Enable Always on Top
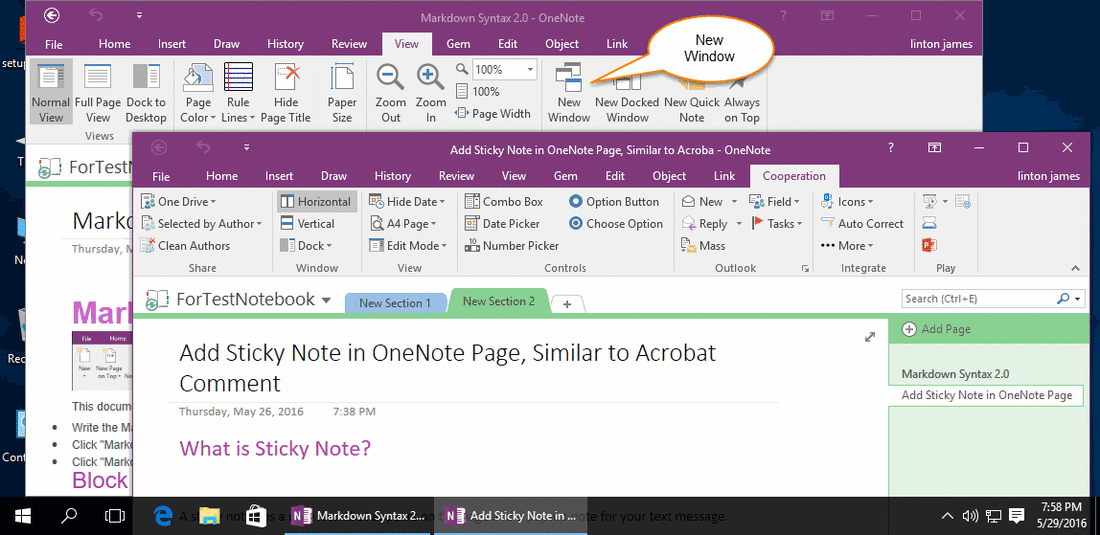 (742, 93)
